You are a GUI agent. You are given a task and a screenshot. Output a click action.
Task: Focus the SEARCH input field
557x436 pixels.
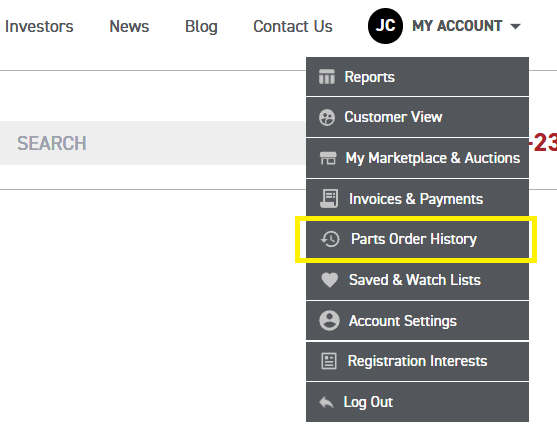click(x=153, y=143)
